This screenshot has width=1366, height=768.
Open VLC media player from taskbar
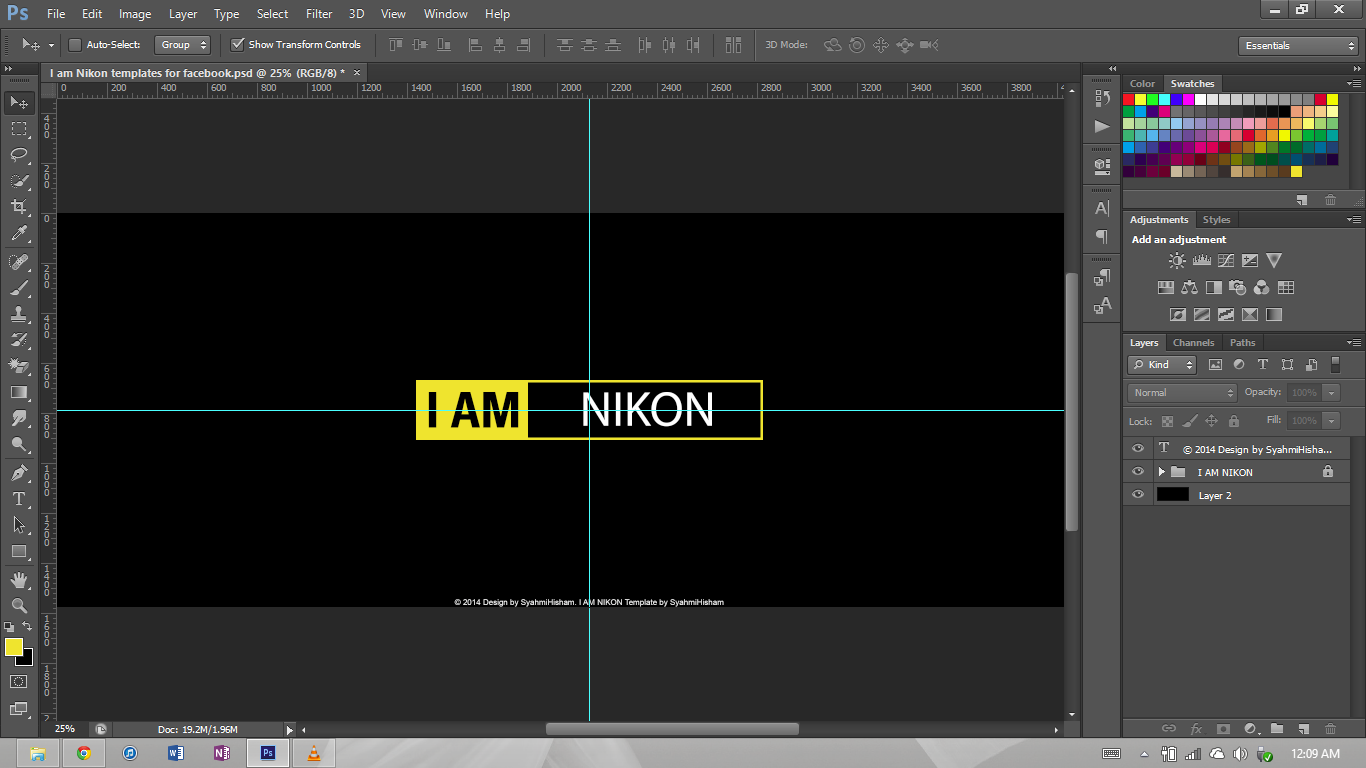click(314, 753)
